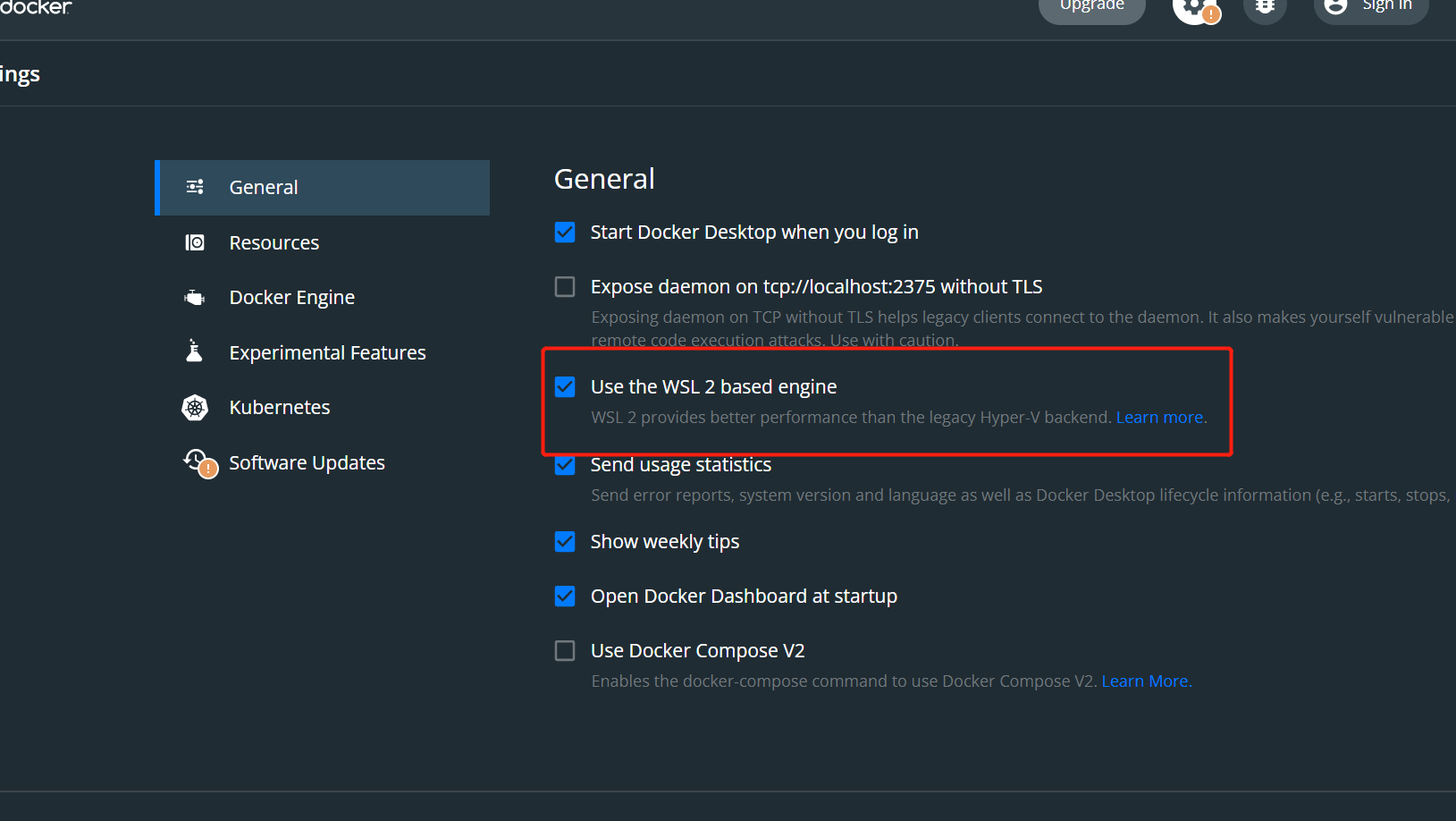Open Learn more link for WSL 2

pos(1161,418)
